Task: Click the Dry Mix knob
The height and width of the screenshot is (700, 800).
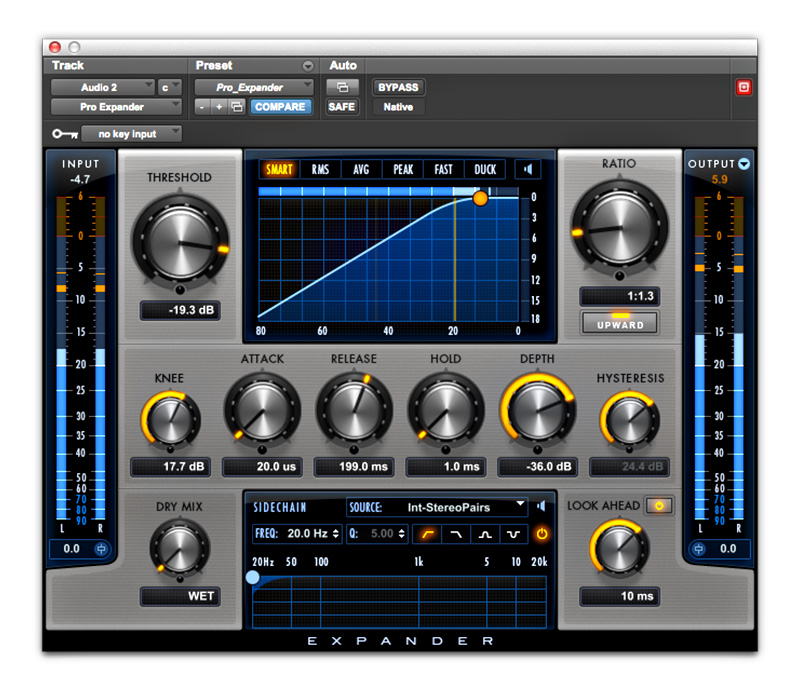Action: [180, 549]
